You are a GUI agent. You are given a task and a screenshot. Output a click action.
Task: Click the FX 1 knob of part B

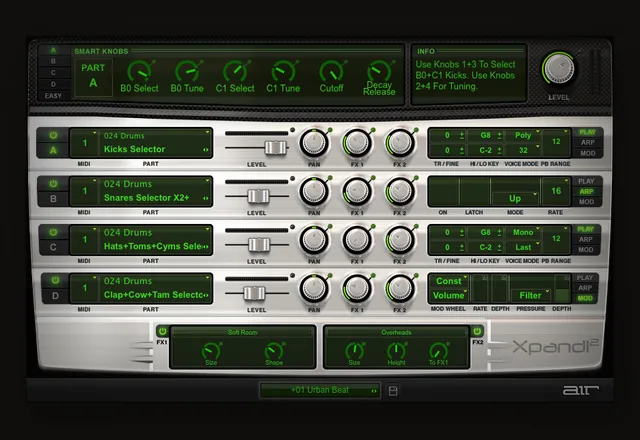click(x=357, y=191)
